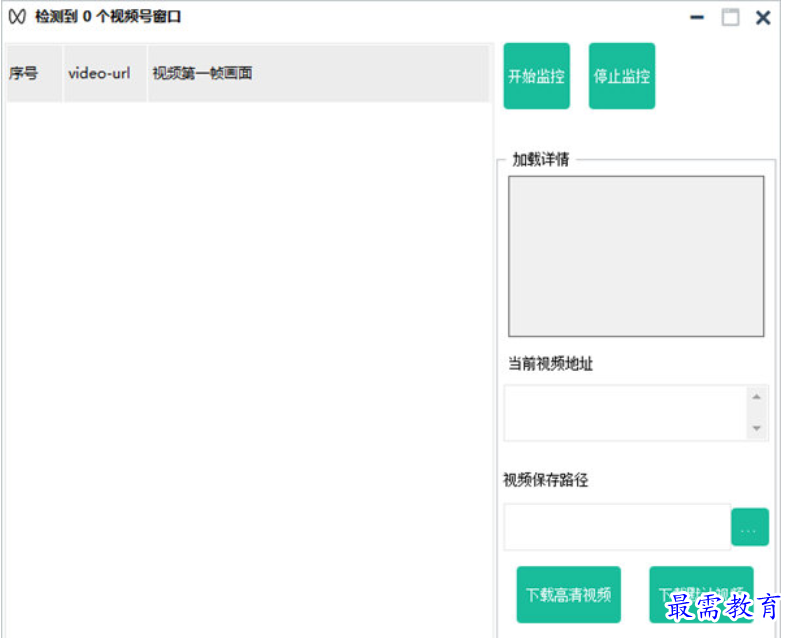This screenshot has height=638, width=789.
Task: Click the 开始监控 start monitoring button
Action: tap(536, 76)
